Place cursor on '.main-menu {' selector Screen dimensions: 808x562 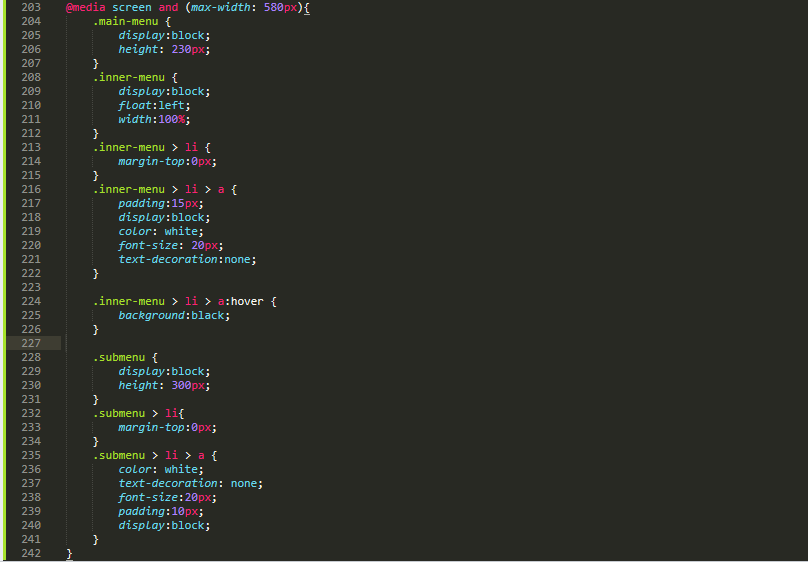click(132, 22)
